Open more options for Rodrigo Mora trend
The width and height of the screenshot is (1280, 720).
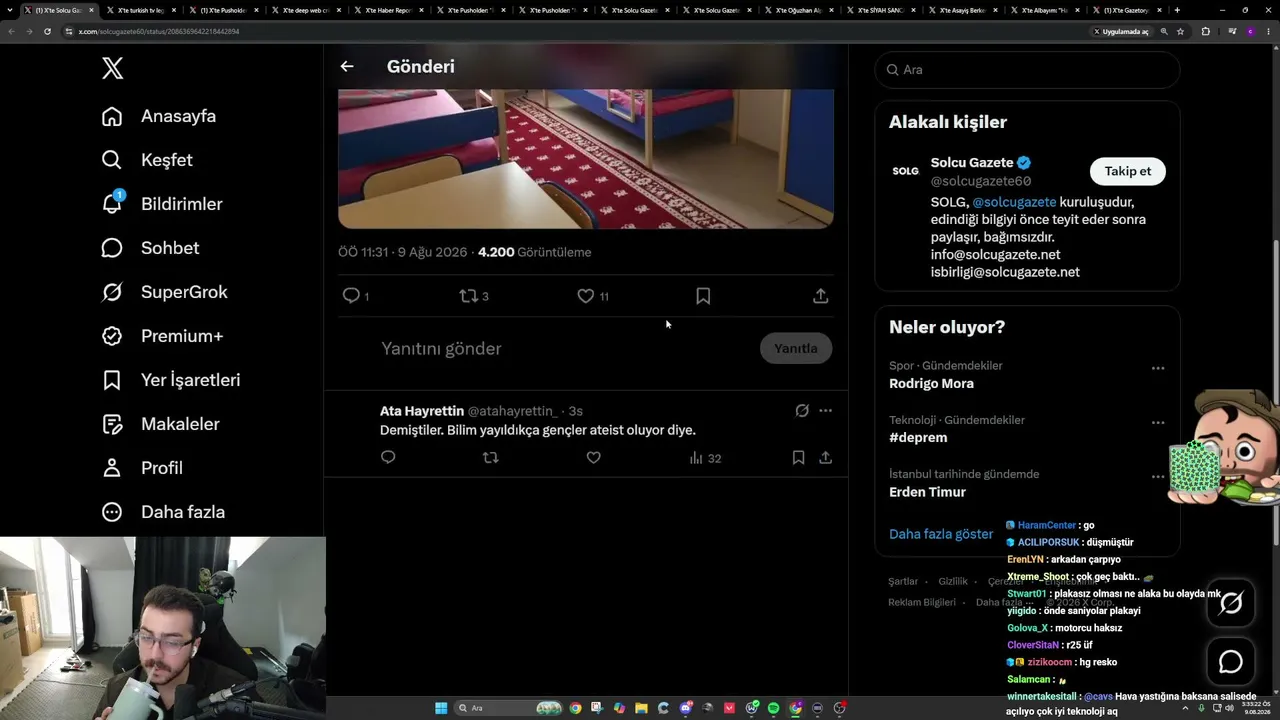(1158, 368)
